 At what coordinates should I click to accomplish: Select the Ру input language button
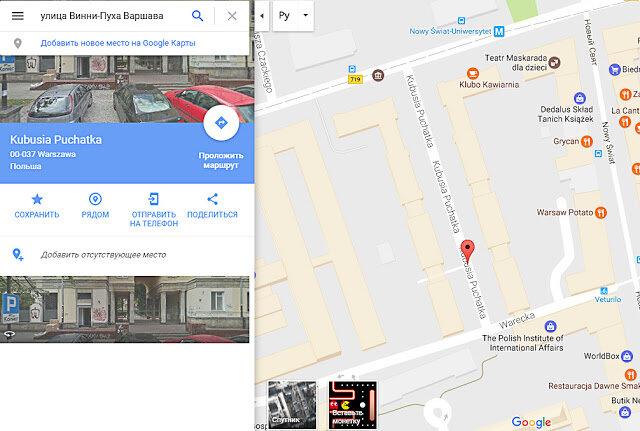(x=284, y=16)
